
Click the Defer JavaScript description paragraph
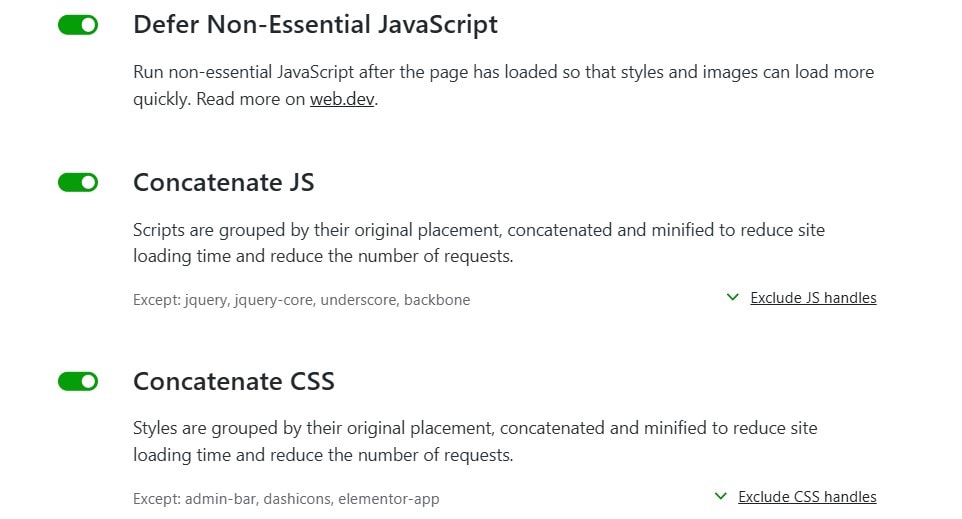[x=503, y=85]
